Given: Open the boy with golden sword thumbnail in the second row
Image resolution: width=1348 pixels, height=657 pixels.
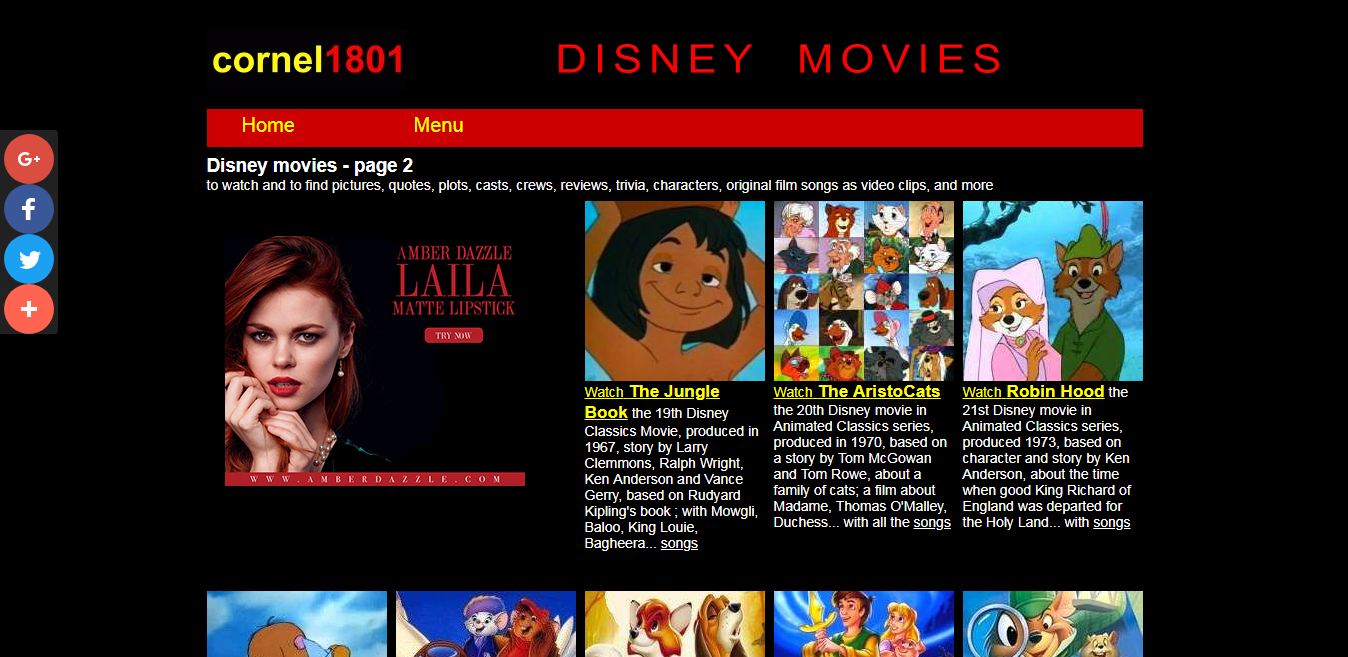Looking at the screenshot, I should 864,624.
